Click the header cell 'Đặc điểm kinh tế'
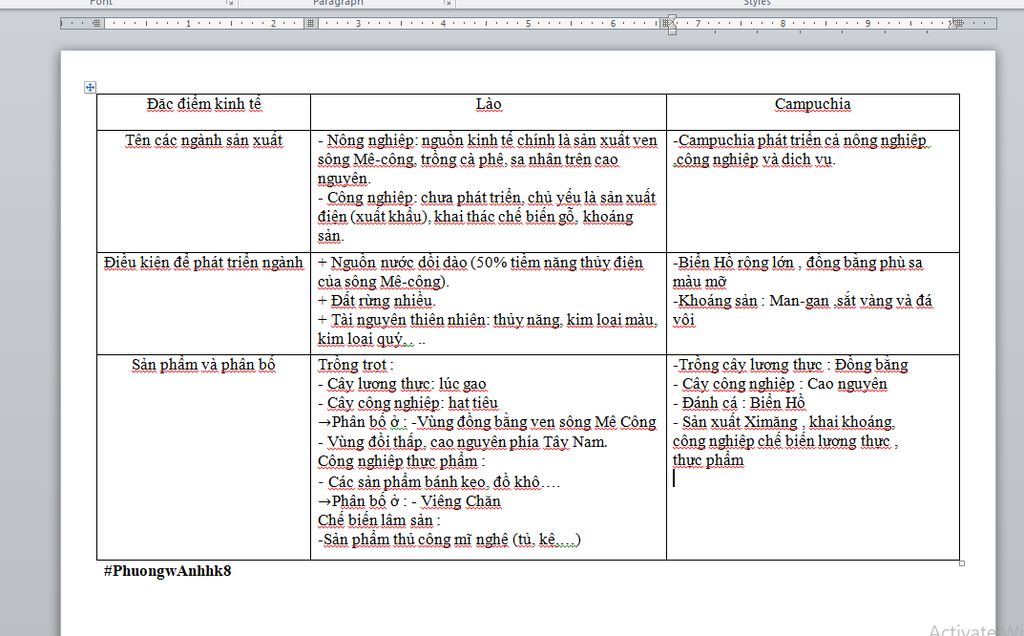The height and width of the screenshot is (636, 1024). (x=203, y=104)
